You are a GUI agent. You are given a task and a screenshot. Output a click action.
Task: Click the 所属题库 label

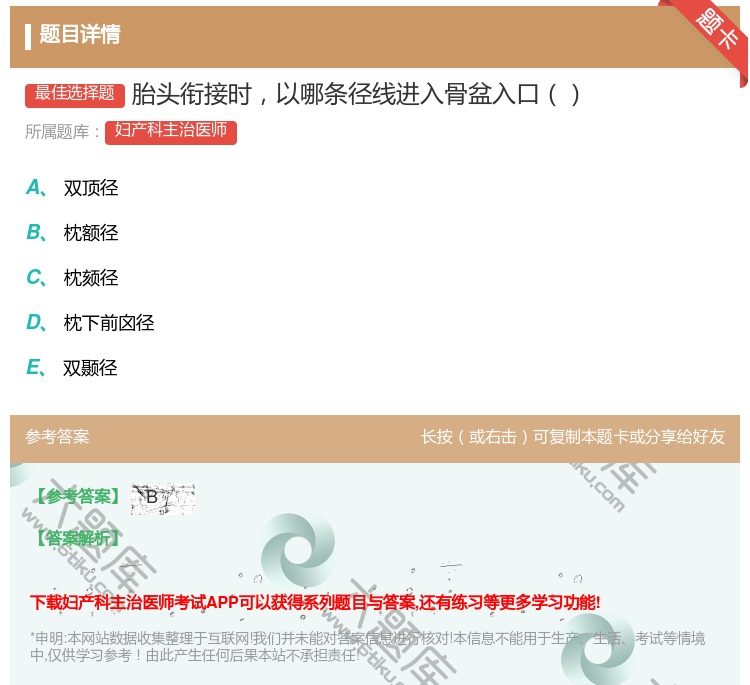click(x=63, y=132)
